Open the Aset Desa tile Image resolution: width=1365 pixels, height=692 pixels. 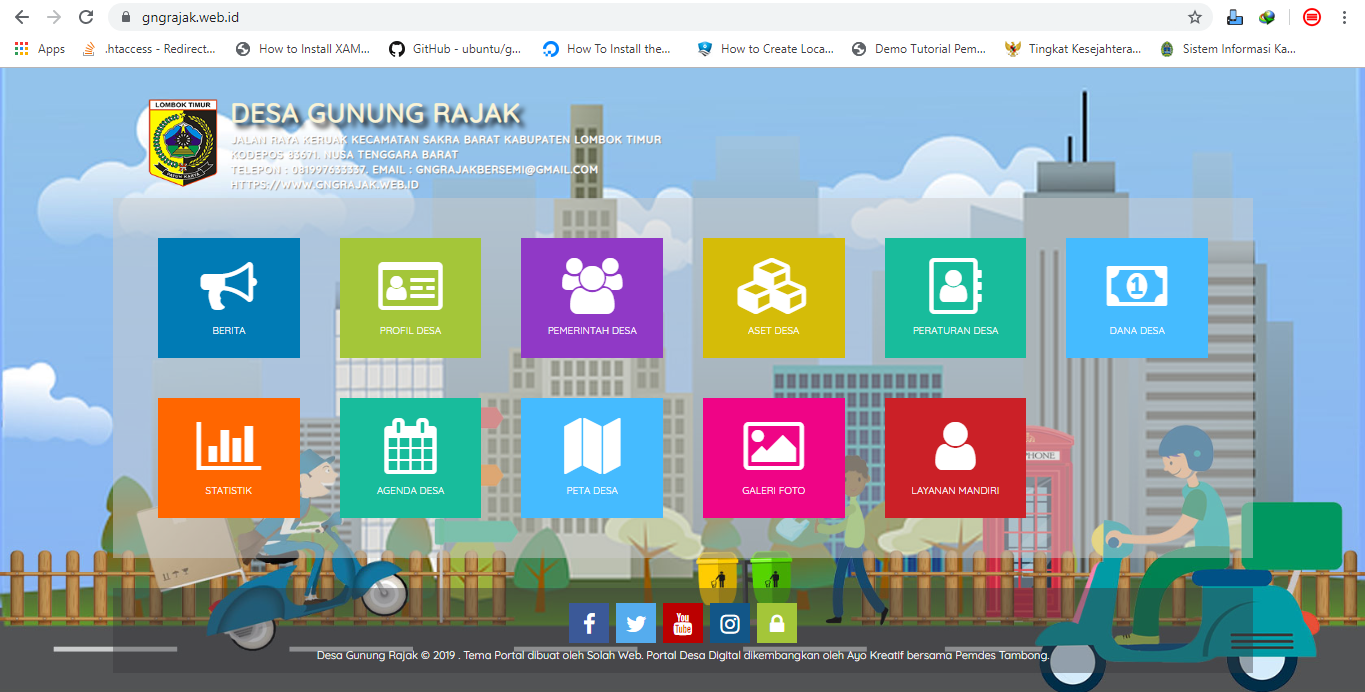pyautogui.click(x=773, y=297)
